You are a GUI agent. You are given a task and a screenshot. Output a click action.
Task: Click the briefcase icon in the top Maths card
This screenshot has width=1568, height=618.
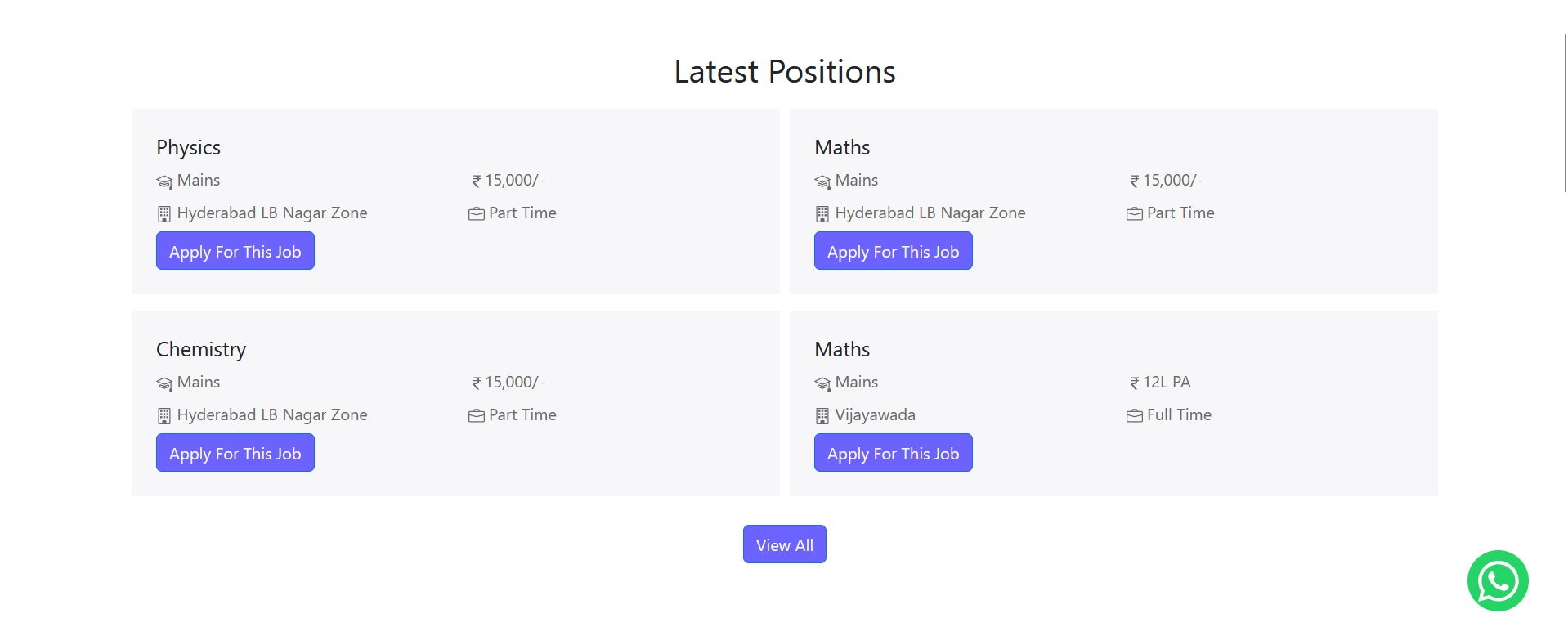click(1134, 214)
